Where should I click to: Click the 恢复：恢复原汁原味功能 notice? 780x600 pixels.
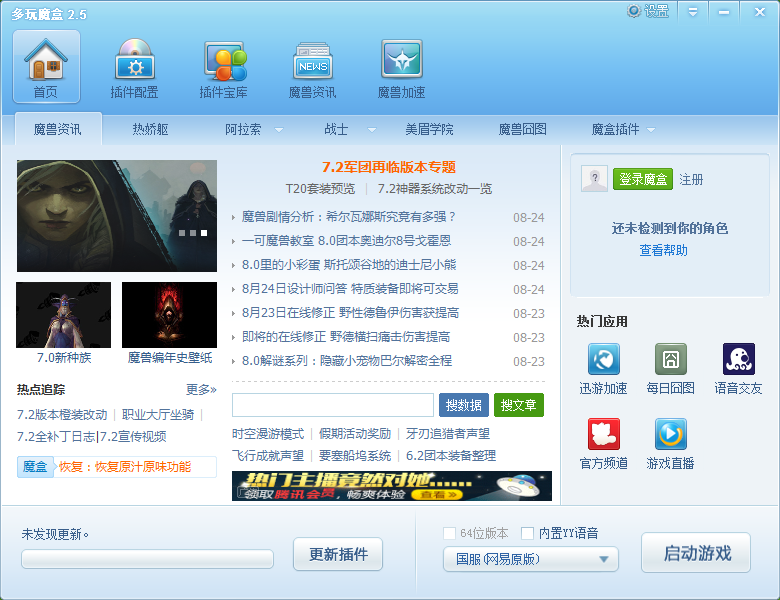(125, 467)
